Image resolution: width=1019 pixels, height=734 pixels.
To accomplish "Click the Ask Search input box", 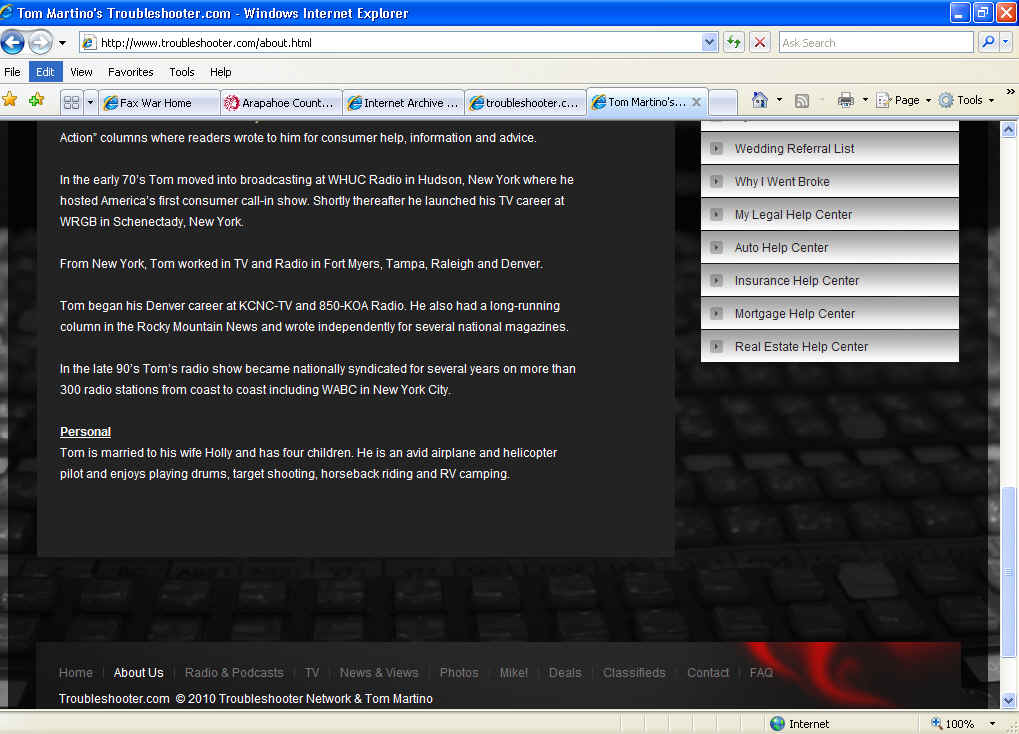I will pos(875,43).
